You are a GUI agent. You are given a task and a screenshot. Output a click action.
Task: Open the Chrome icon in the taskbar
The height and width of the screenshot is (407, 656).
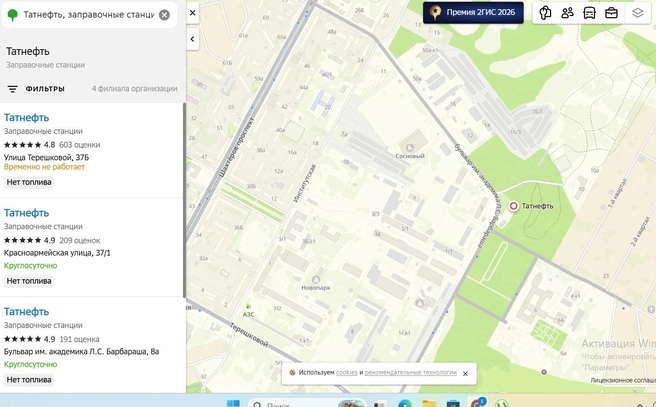click(477, 403)
